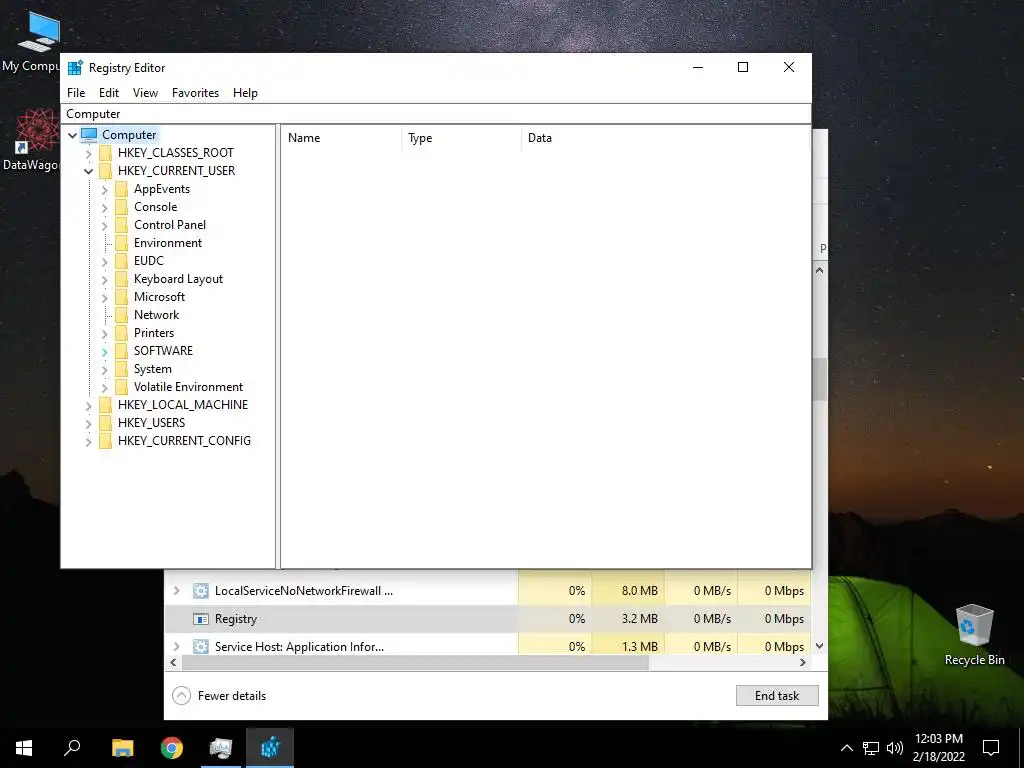Viewport: 1024px width, 768px height.
Task: Click the Volatile Environment folder icon
Action: (x=121, y=387)
